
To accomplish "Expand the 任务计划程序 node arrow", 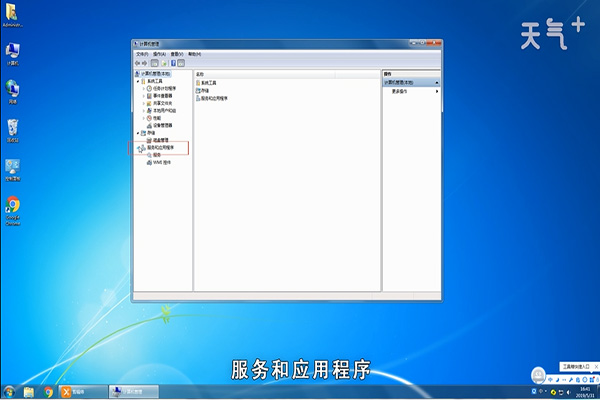I will 144,88.
